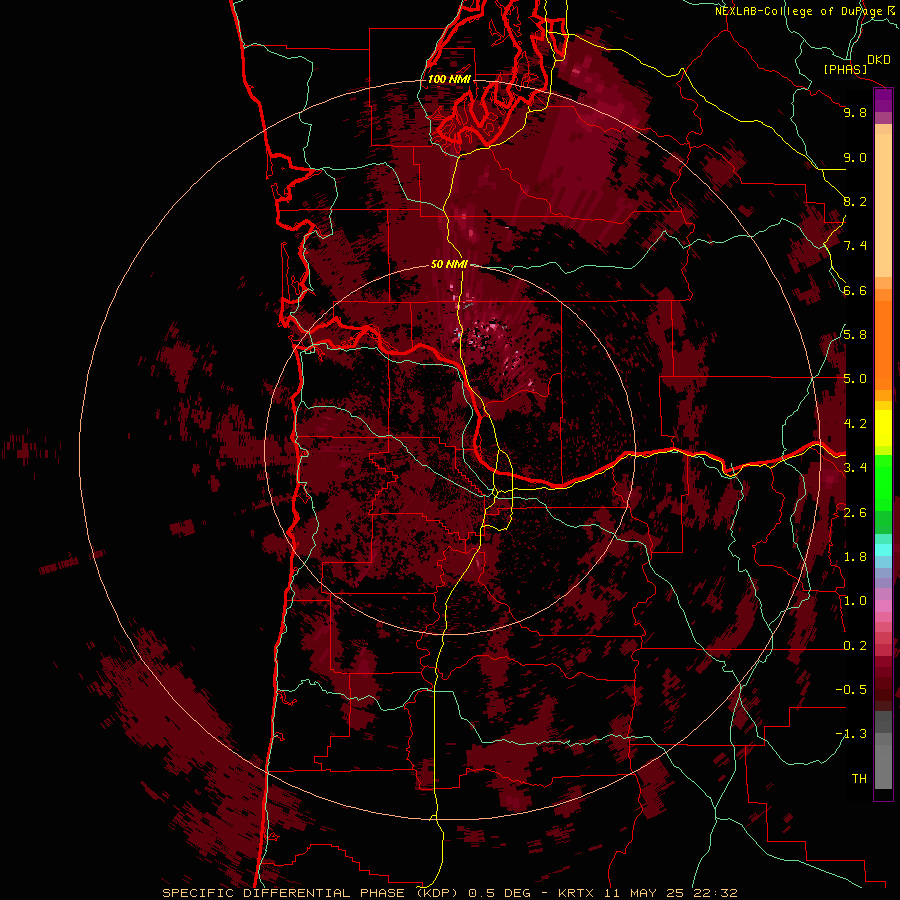
Task: Click the 1.0 scale value
Action: coord(855,601)
